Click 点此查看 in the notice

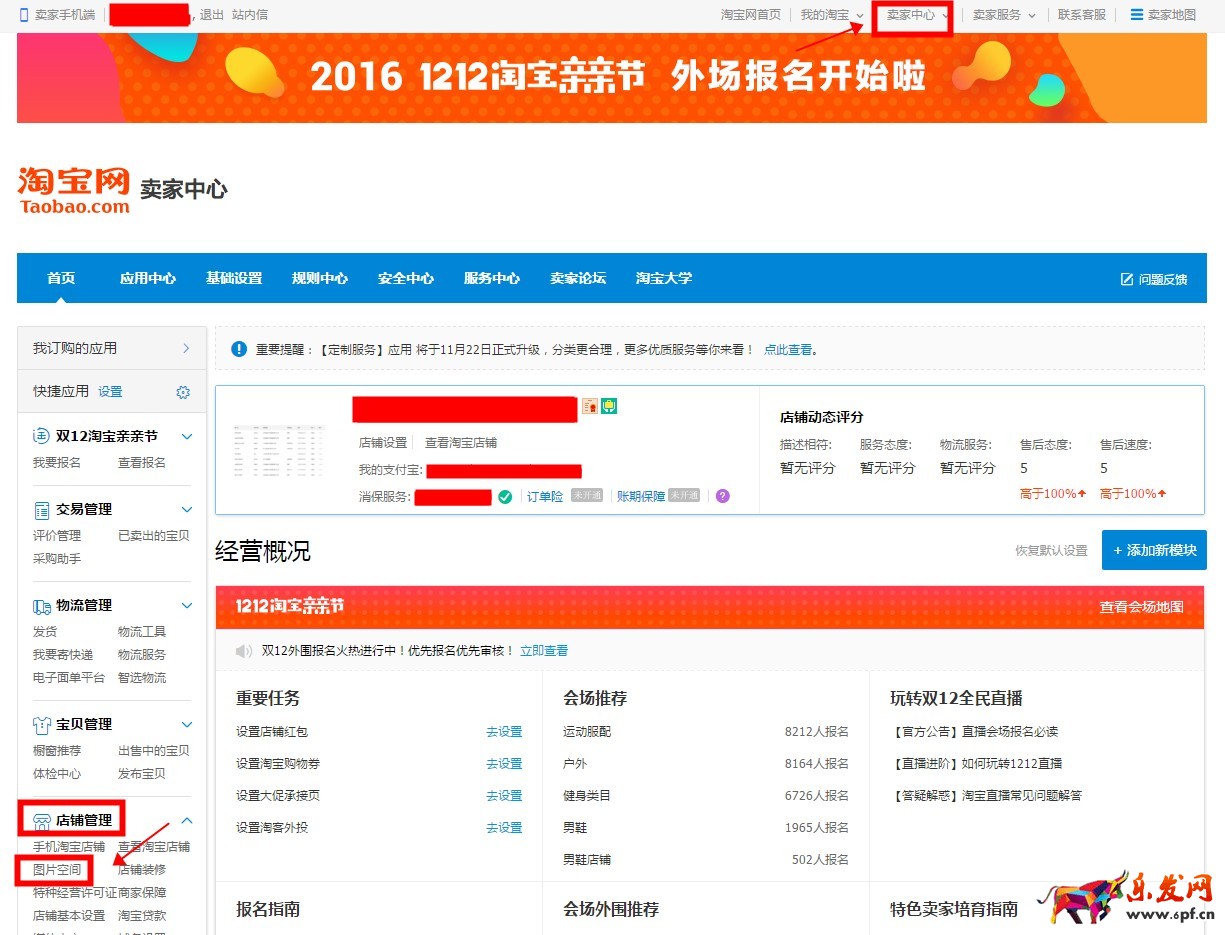(788, 350)
